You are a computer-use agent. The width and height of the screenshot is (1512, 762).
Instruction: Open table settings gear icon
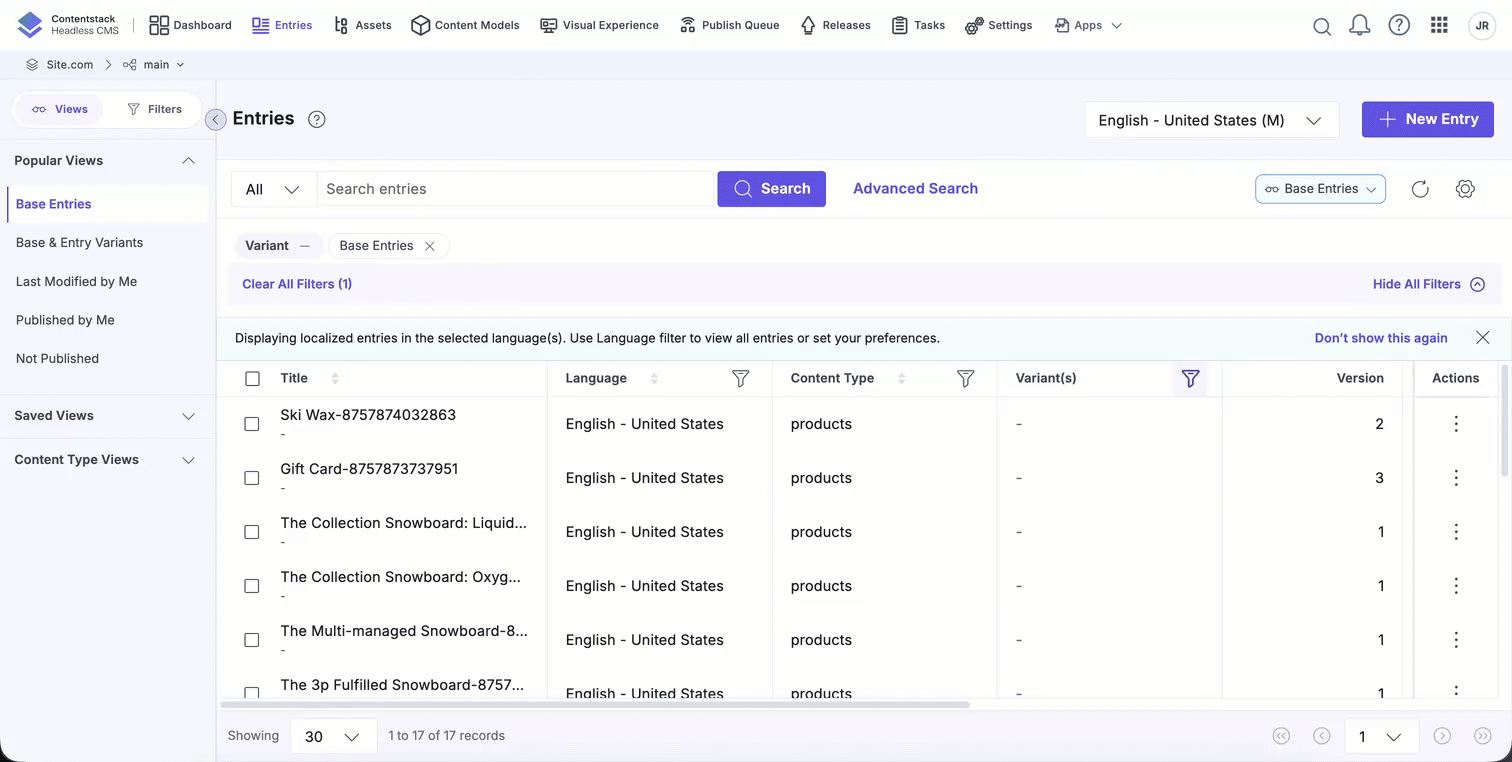[1465, 189]
